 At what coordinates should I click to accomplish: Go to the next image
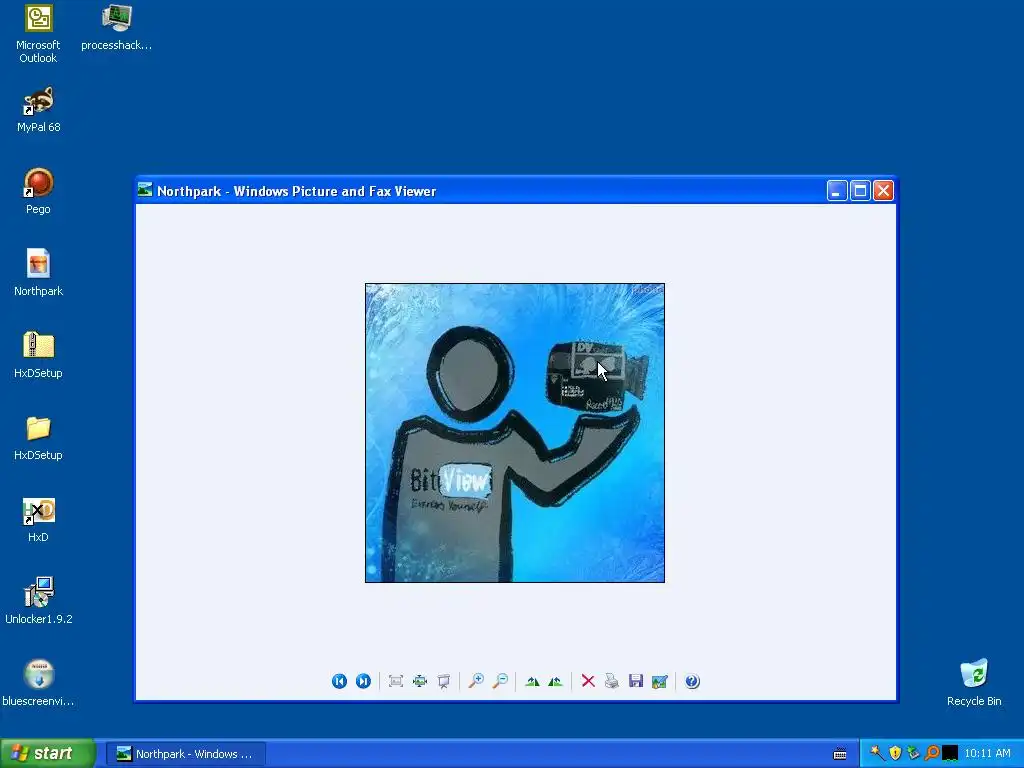(x=363, y=681)
